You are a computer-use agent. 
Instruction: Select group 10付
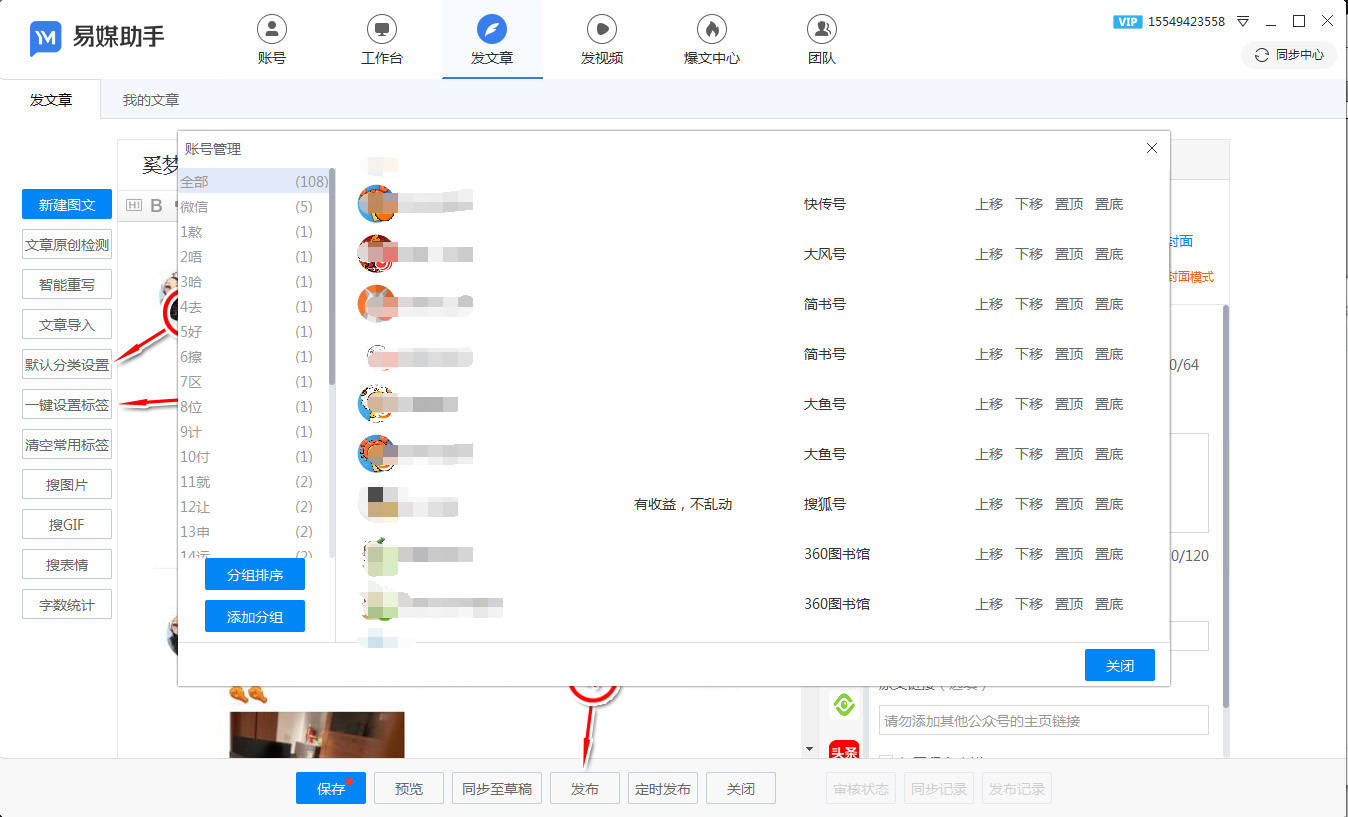tap(254, 456)
